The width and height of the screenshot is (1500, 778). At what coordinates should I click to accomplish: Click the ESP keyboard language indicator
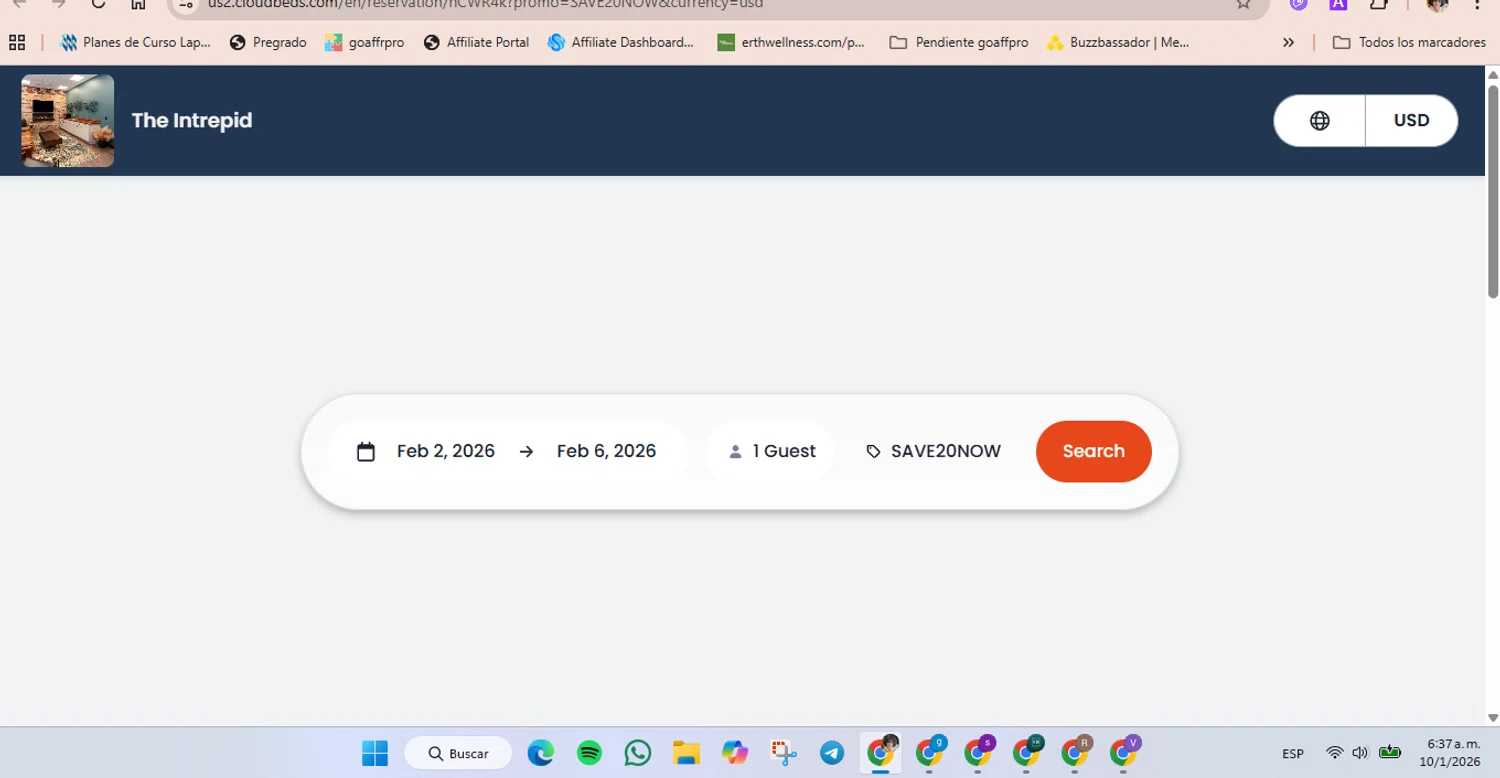(x=1293, y=753)
